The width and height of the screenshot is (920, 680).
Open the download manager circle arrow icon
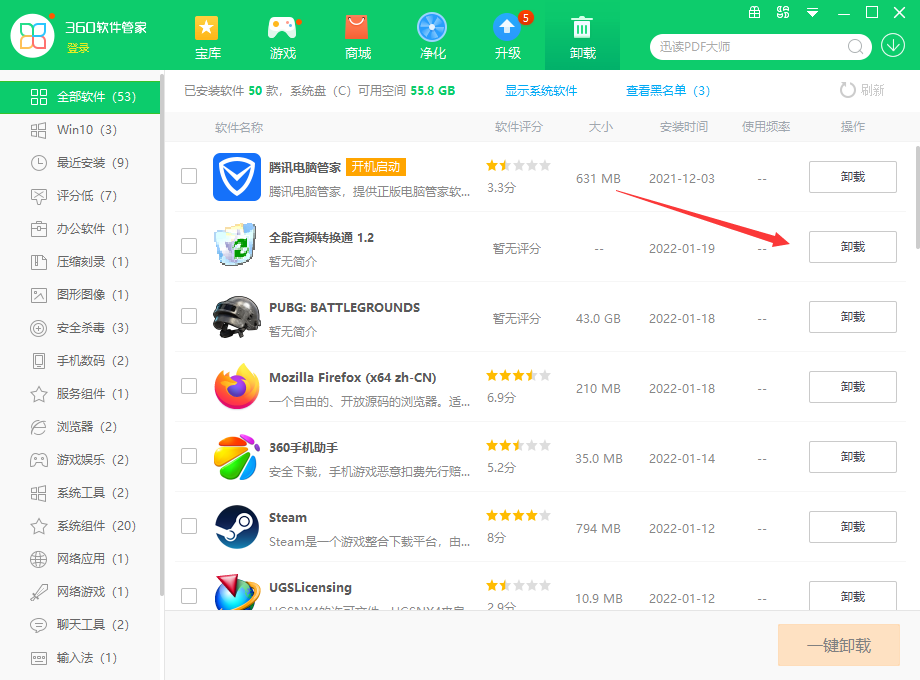pos(893,45)
